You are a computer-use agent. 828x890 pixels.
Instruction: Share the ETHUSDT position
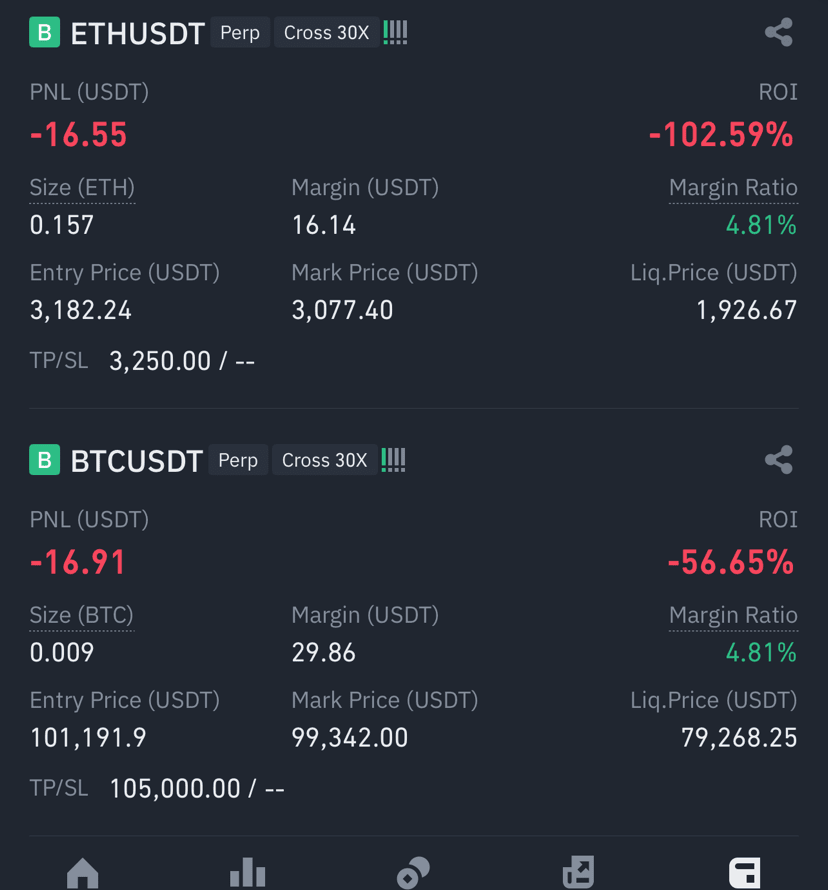click(x=778, y=32)
